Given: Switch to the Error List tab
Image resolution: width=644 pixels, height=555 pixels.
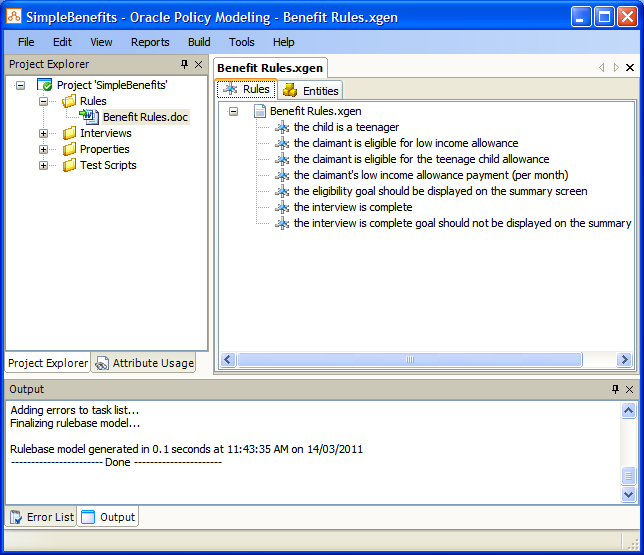Looking at the screenshot, I should [41, 517].
